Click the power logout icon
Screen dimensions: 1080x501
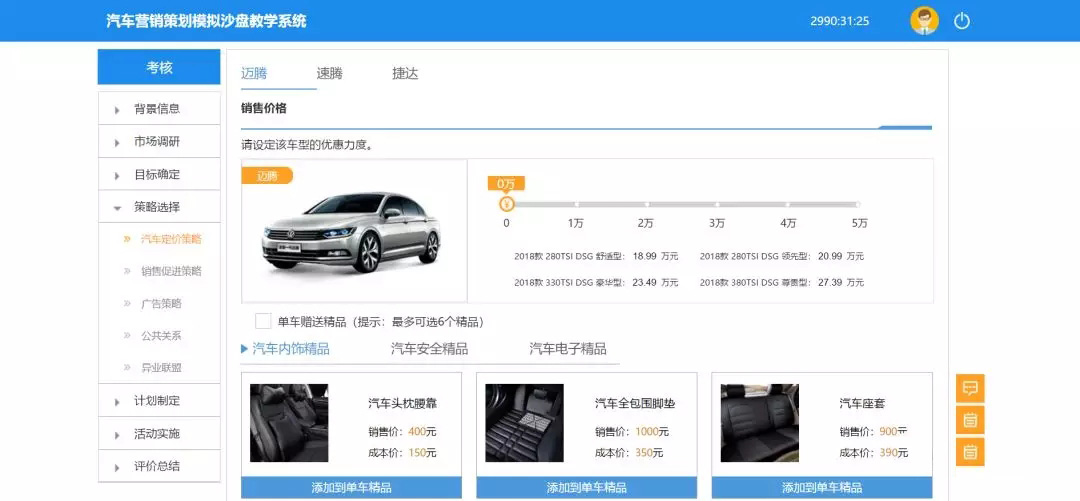962,21
